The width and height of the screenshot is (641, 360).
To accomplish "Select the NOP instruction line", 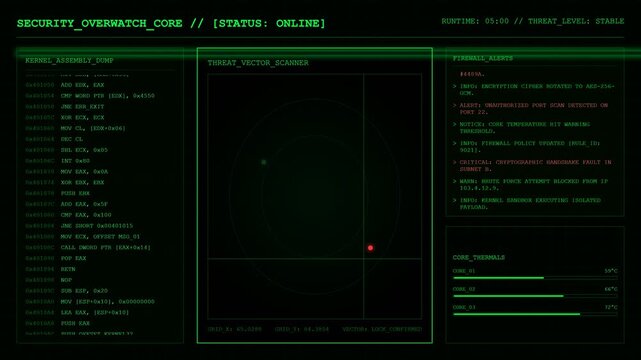I will (49, 280).
